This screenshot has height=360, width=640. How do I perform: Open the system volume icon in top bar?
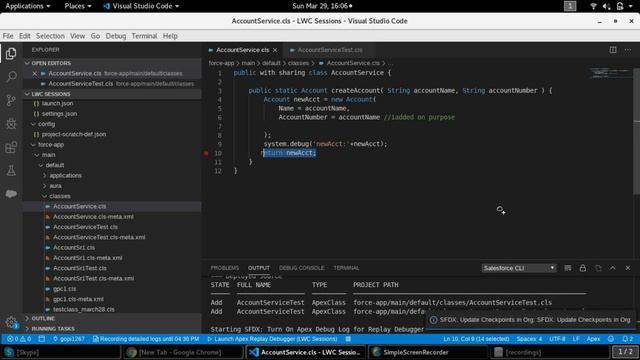606,6
